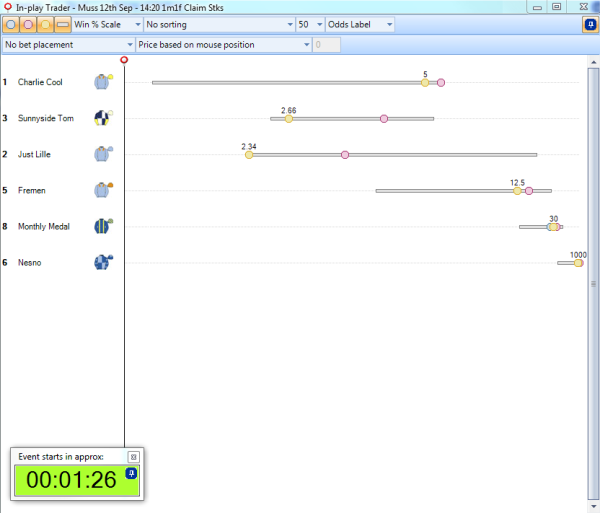Open the No sorting dropdown
The height and width of the screenshot is (513, 600).
[x=217, y=24]
